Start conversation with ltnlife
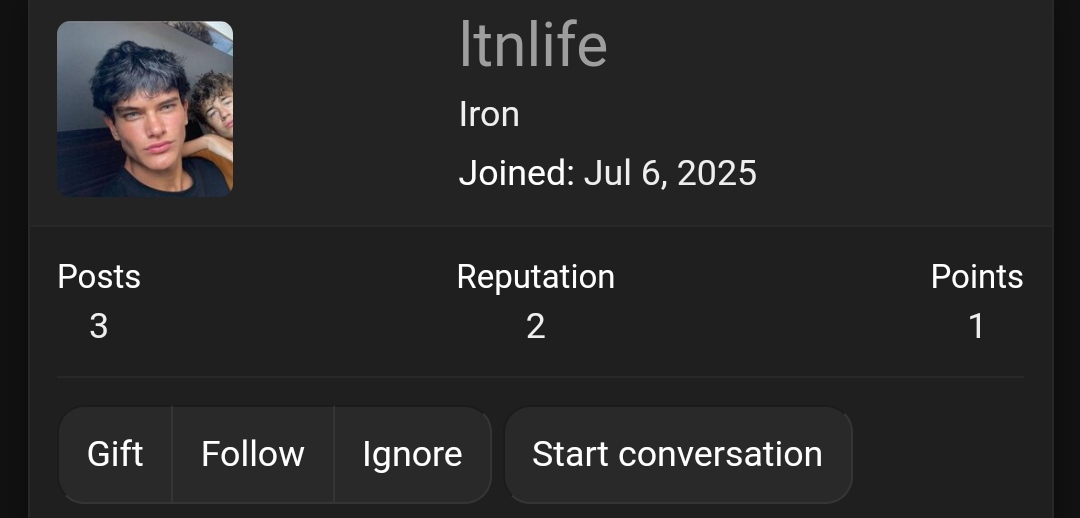1080x518 pixels. (x=678, y=455)
